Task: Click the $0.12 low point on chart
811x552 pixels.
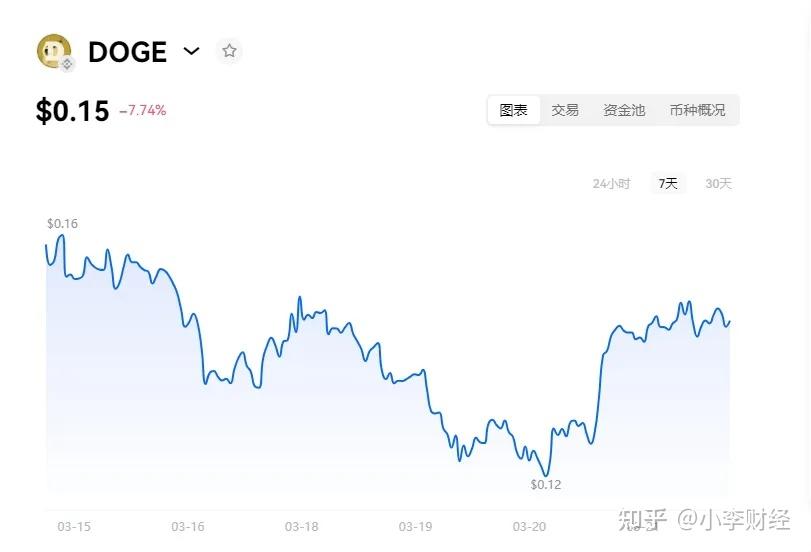Action: (x=546, y=485)
